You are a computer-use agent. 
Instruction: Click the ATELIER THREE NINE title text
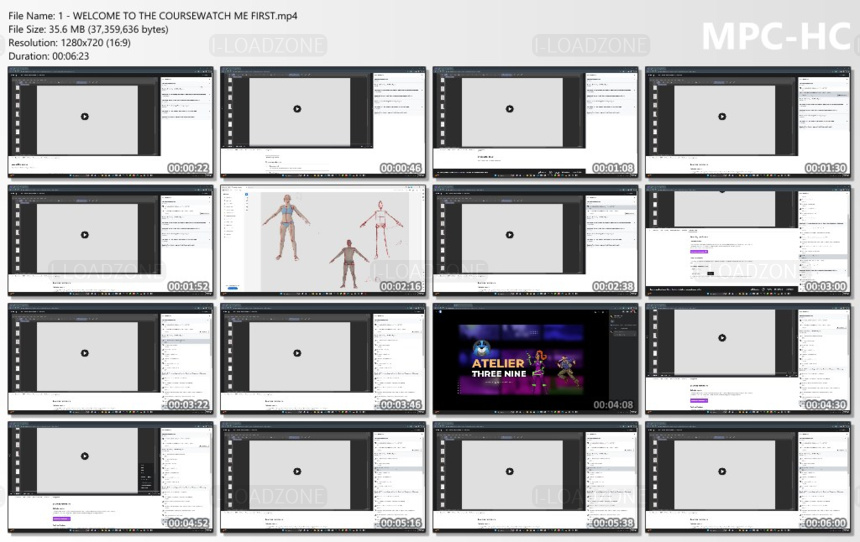(x=499, y=368)
